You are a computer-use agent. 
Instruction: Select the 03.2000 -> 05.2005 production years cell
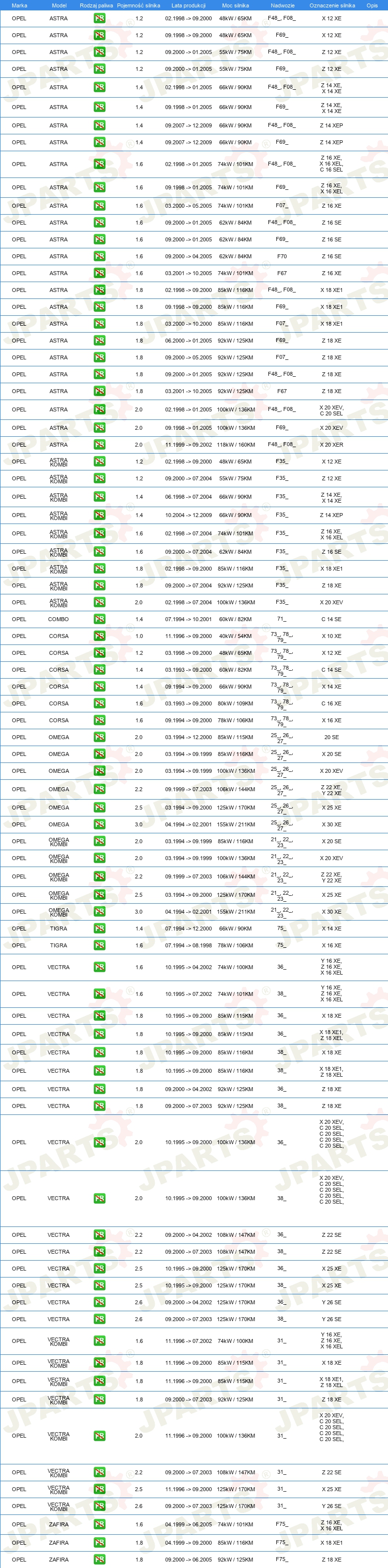click(x=188, y=206)
